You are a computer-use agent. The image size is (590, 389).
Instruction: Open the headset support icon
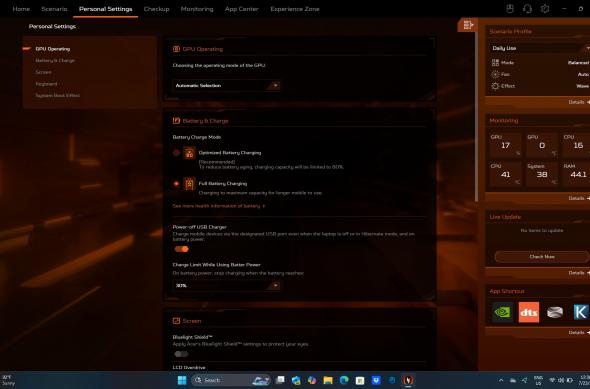tap(528, 9)
